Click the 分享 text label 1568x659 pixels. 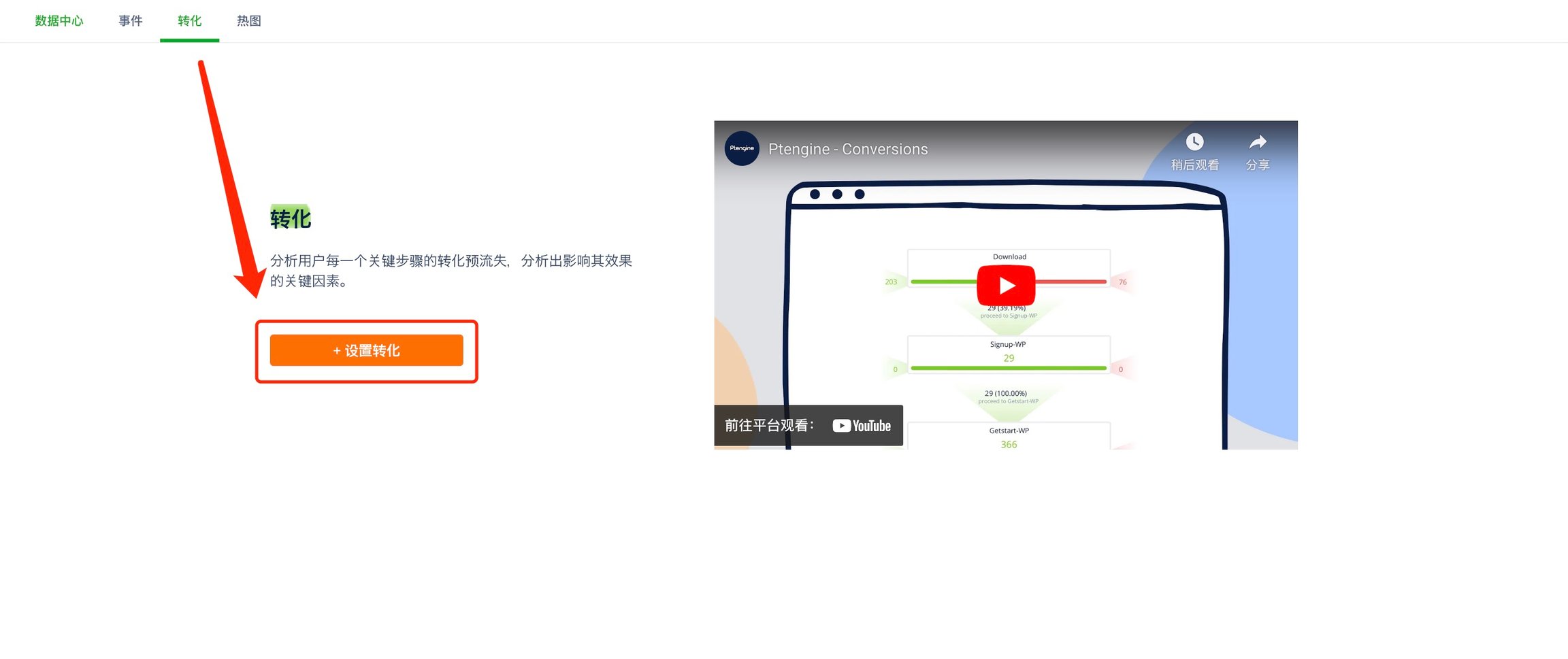pos(1258,165)
